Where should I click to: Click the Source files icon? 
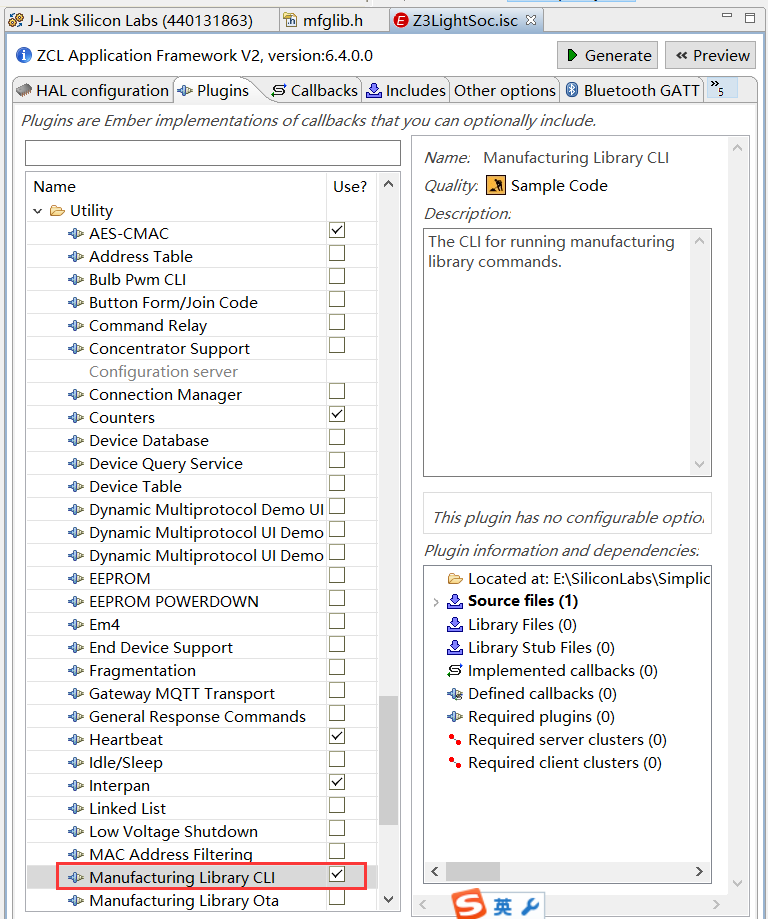(x=455, y=601)
